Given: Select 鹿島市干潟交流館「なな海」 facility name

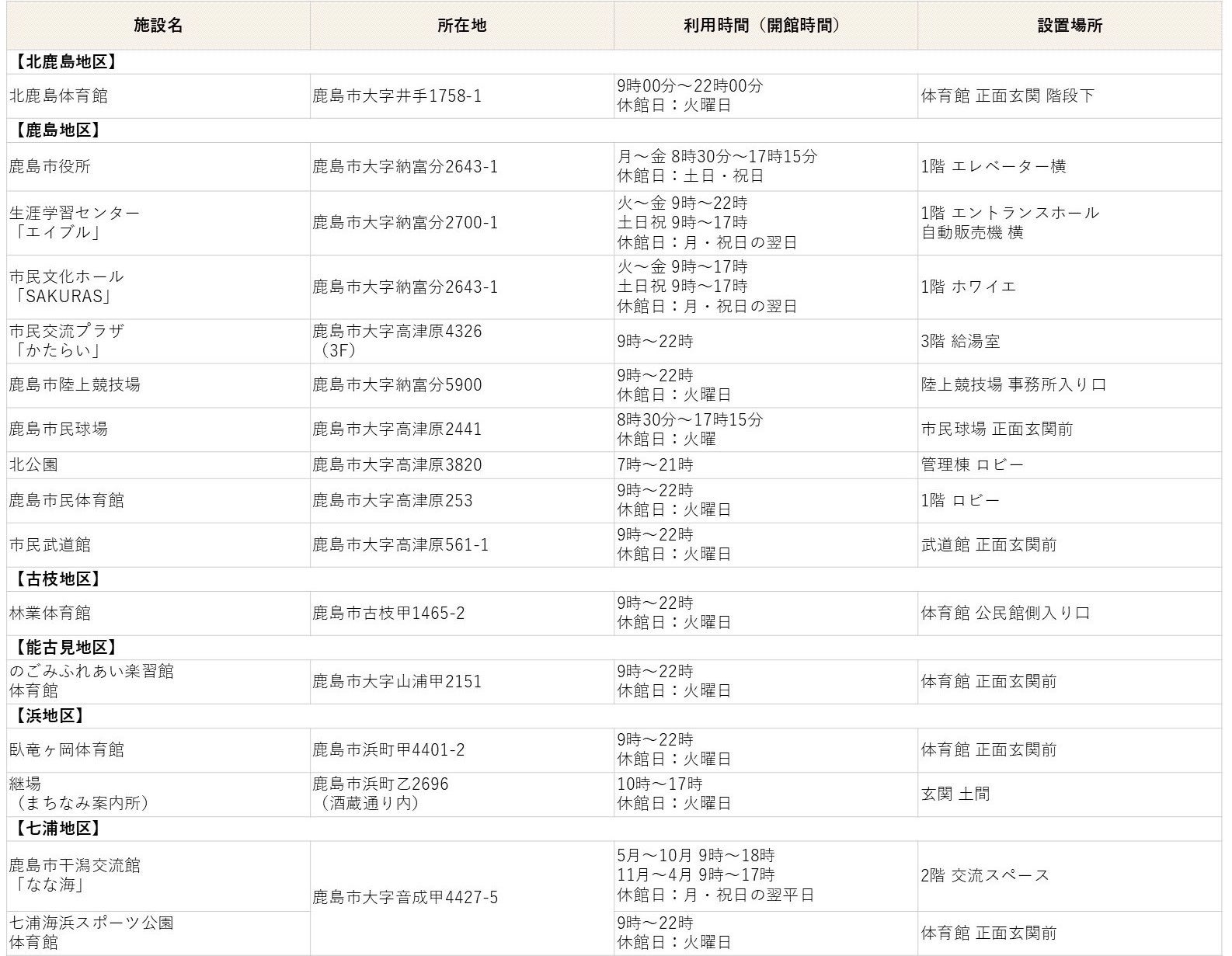Looking at the screenshot, I should coord(75,875).
